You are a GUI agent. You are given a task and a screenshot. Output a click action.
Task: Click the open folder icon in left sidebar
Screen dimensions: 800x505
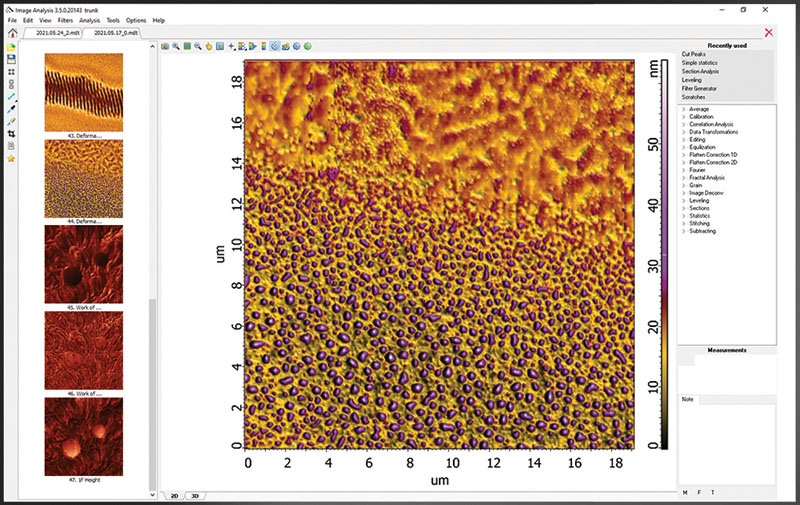pyautogui.click(x=11, y=47)
